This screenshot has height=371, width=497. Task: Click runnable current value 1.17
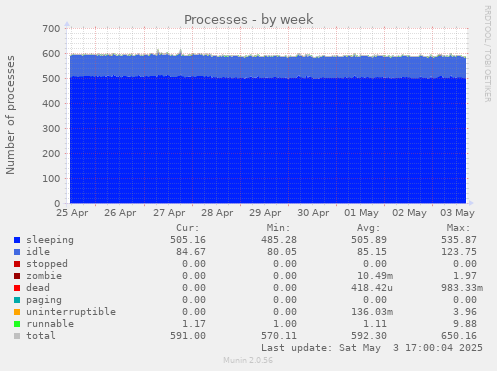(x=194, y=324)
